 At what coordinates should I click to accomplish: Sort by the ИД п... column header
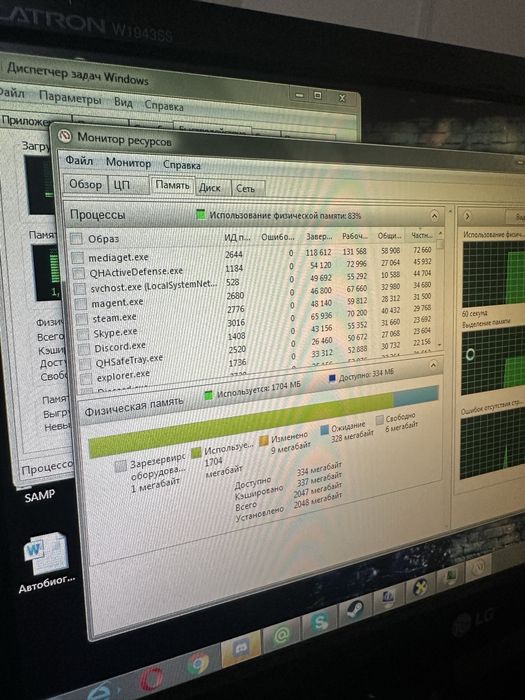click(237, 237)
